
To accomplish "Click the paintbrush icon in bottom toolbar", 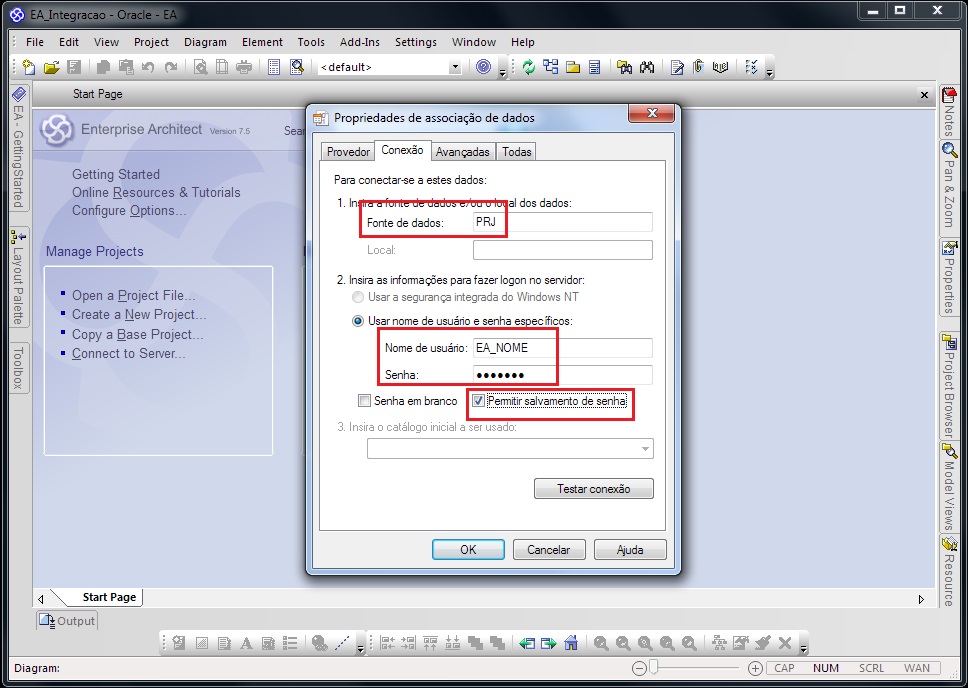I will point(763,644).
